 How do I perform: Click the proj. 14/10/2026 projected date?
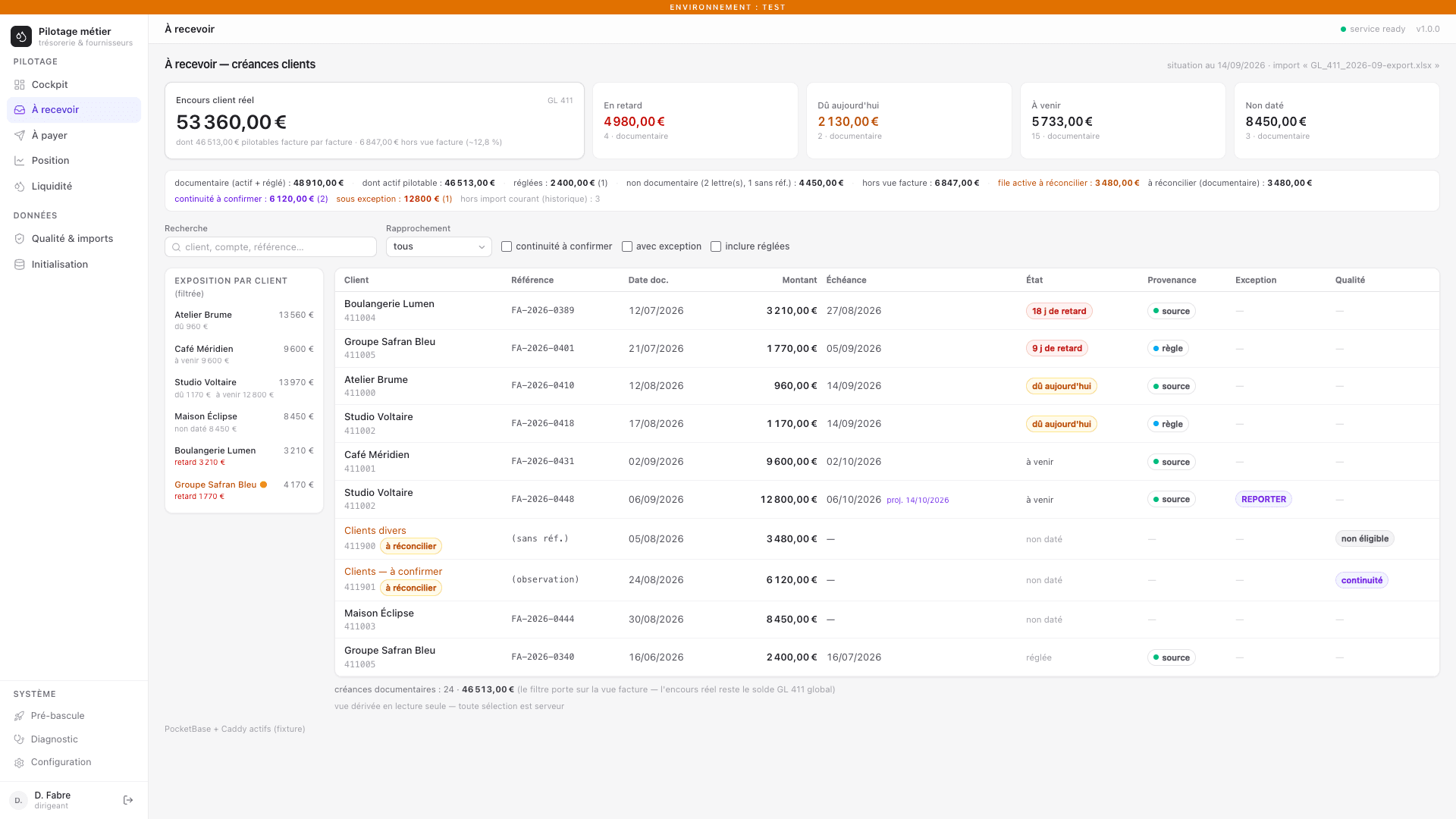pos(918,500)
